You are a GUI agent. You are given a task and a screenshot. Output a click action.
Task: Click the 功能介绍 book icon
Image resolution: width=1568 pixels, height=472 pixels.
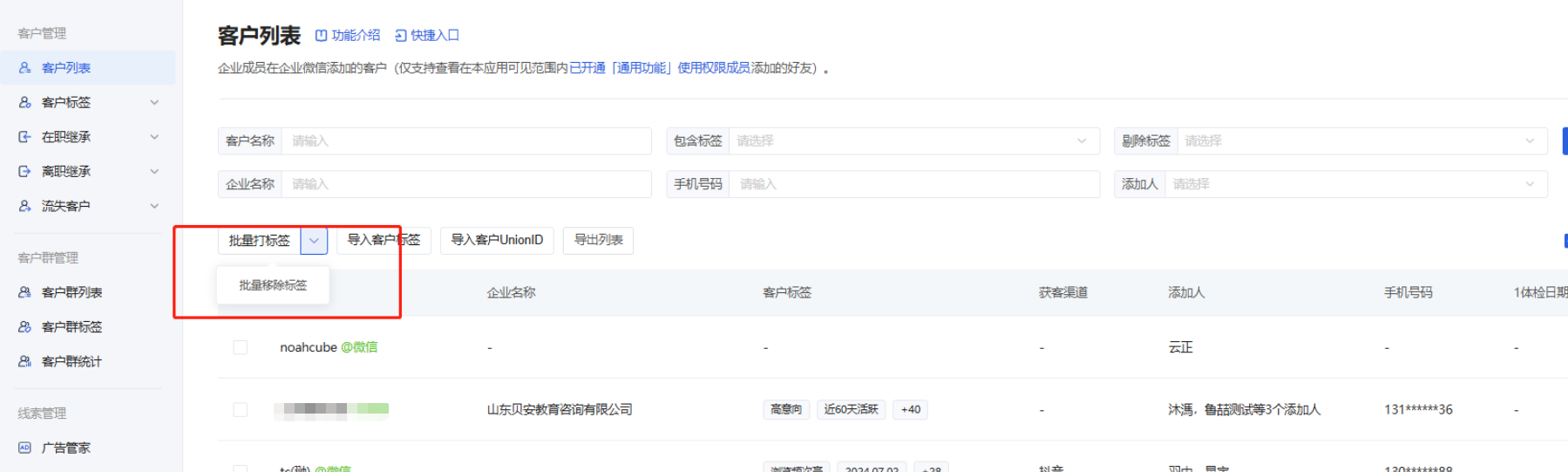(x=321, y=36)
